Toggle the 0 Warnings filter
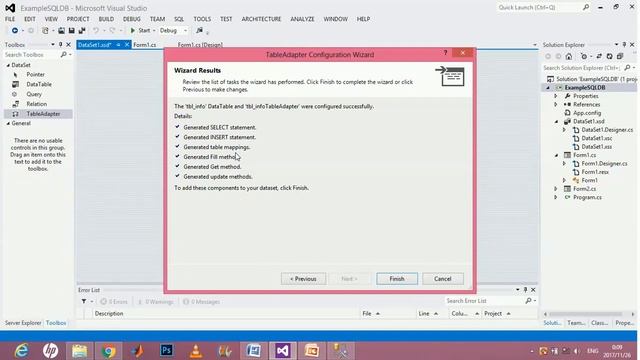The image size is (640, 360). pos(155,302)
